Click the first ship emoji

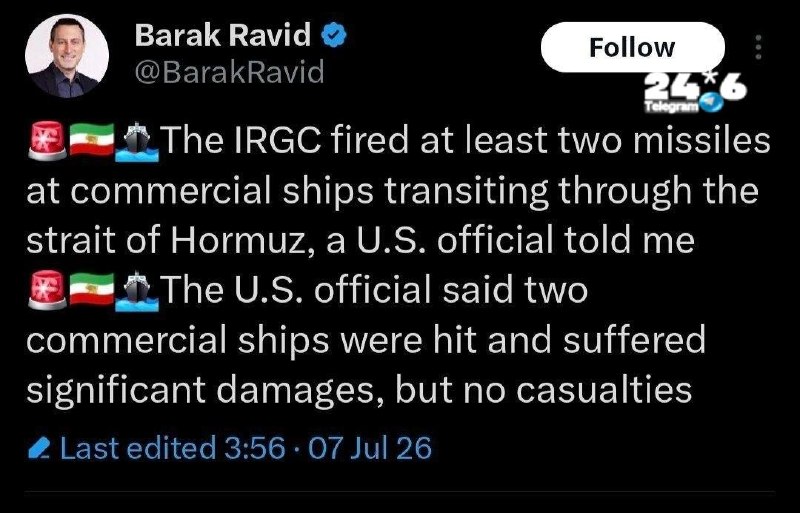click(x=136, y=142)
